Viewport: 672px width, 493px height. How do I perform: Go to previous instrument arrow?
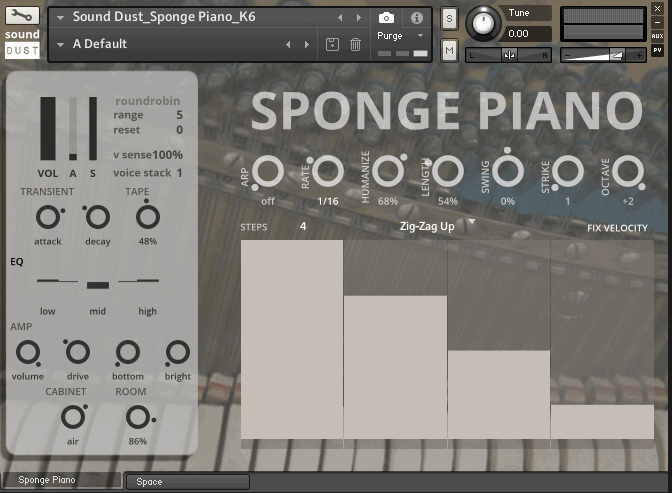click(x=340, y=18)
